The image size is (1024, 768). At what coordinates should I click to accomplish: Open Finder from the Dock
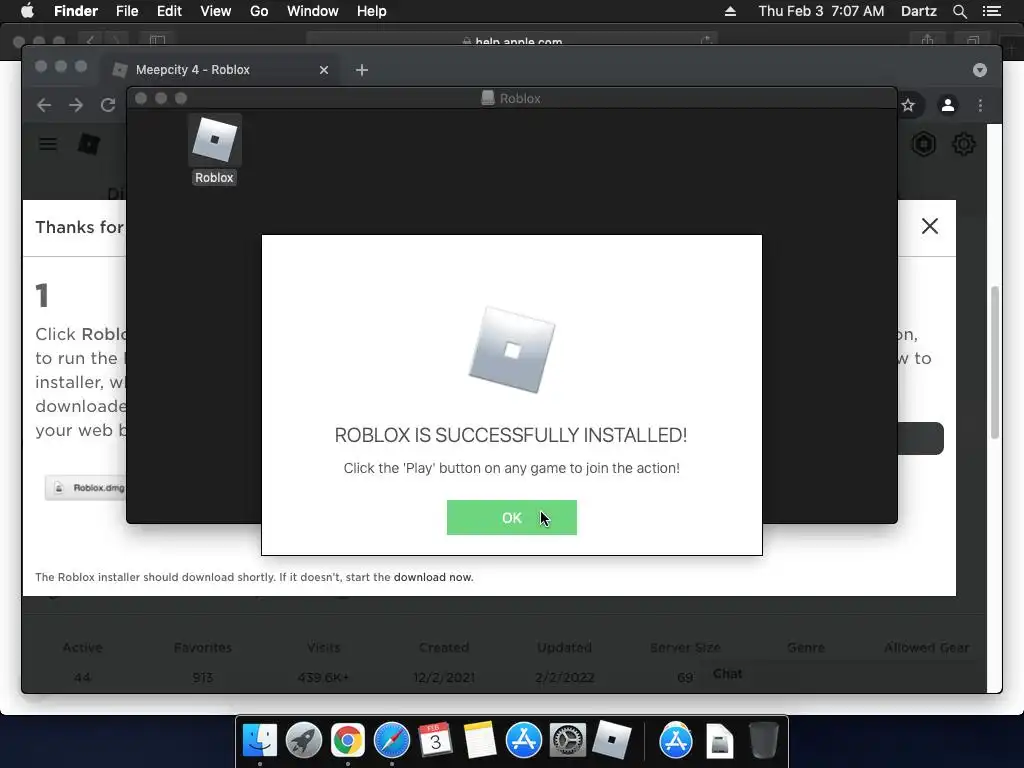260,741
